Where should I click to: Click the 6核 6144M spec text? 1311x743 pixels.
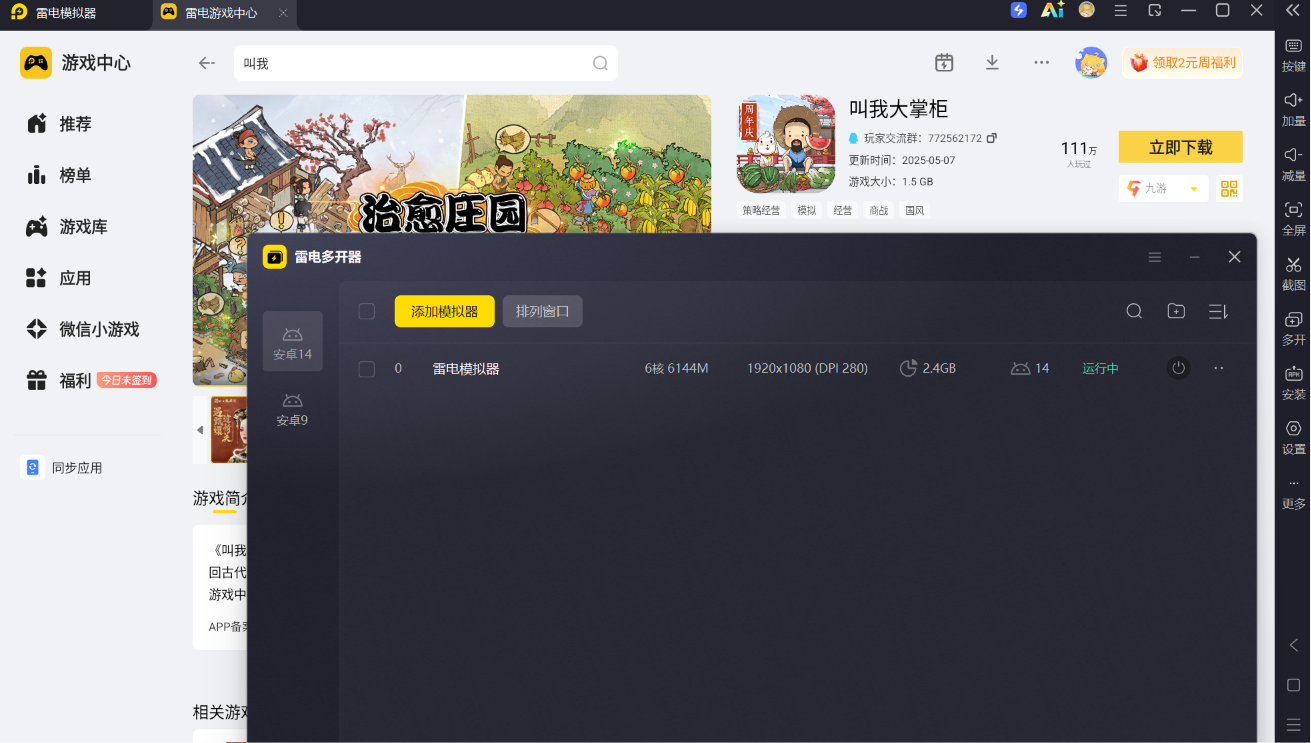tap(676, 368)
